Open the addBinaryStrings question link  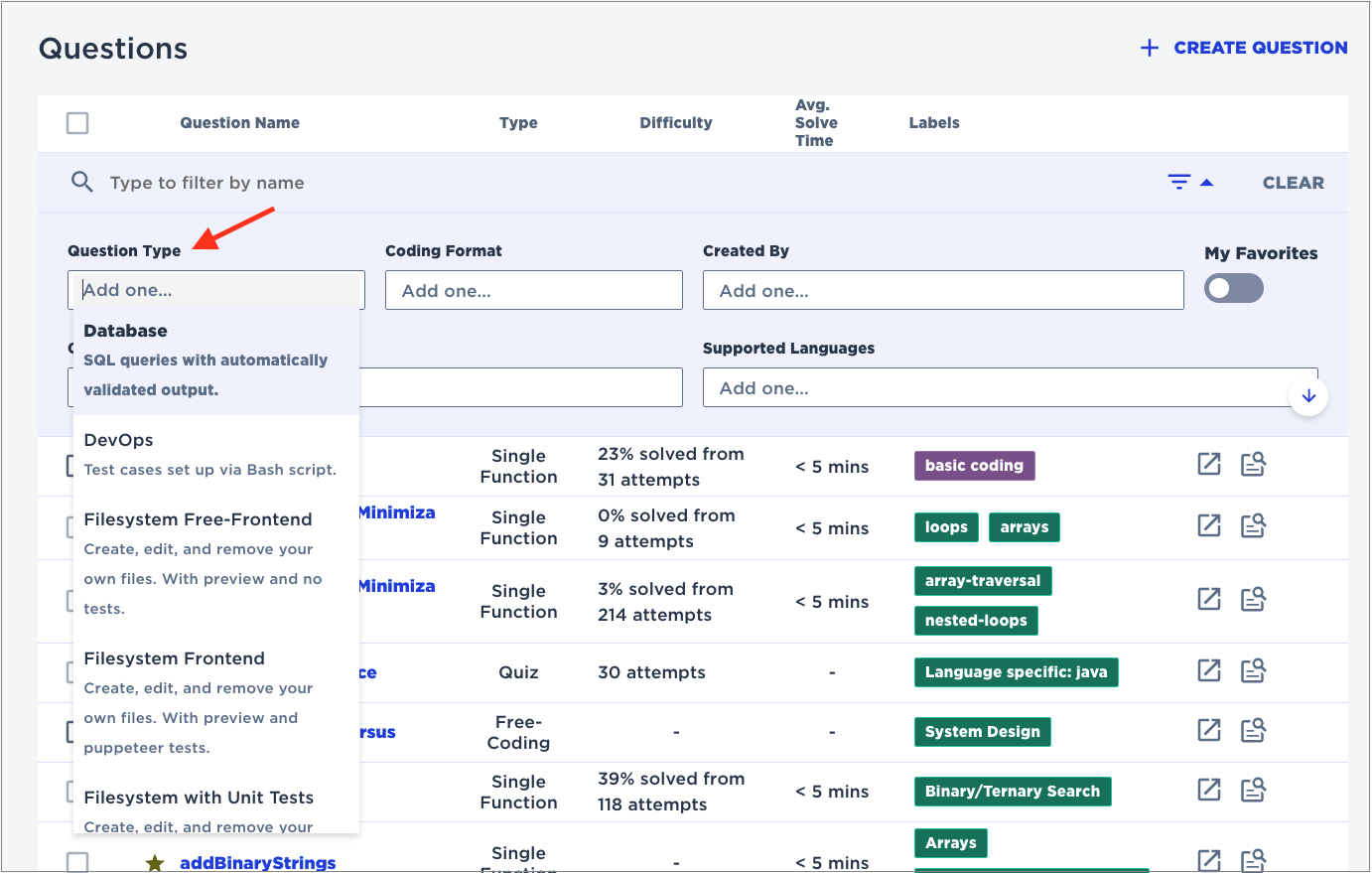point(257,862)
